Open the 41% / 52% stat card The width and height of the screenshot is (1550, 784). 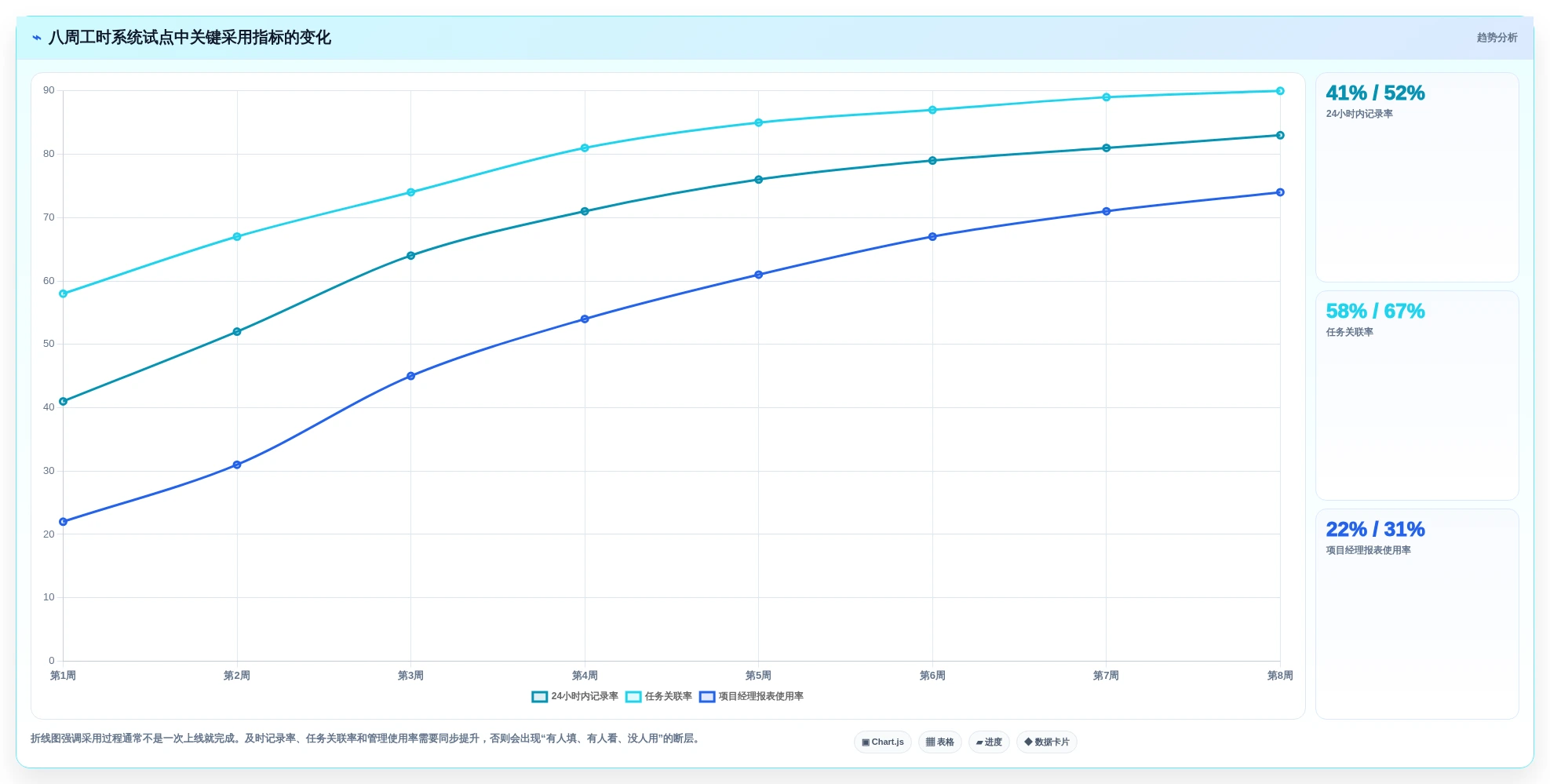1417,177
